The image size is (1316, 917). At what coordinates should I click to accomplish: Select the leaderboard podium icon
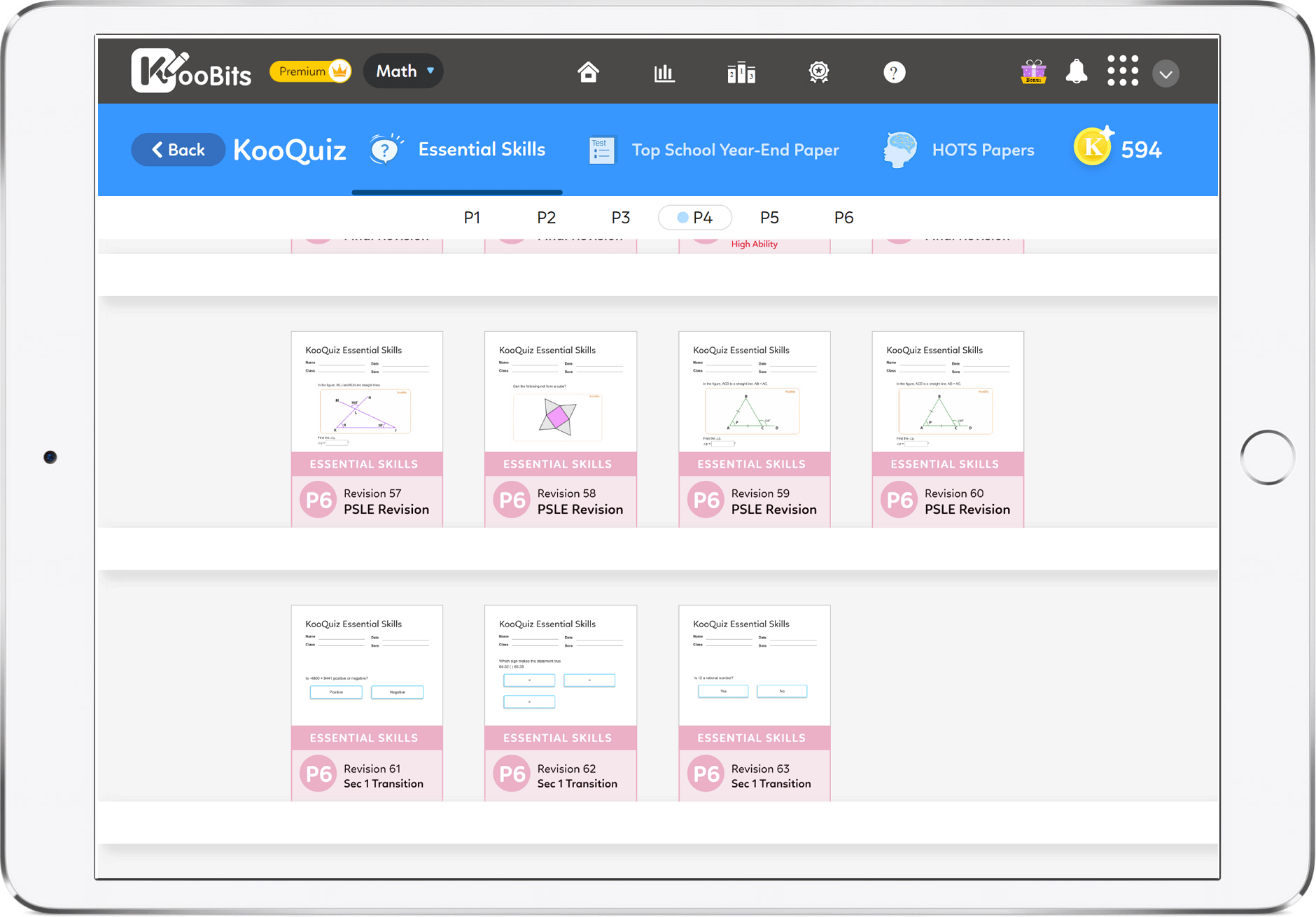(x=740, y=72)
